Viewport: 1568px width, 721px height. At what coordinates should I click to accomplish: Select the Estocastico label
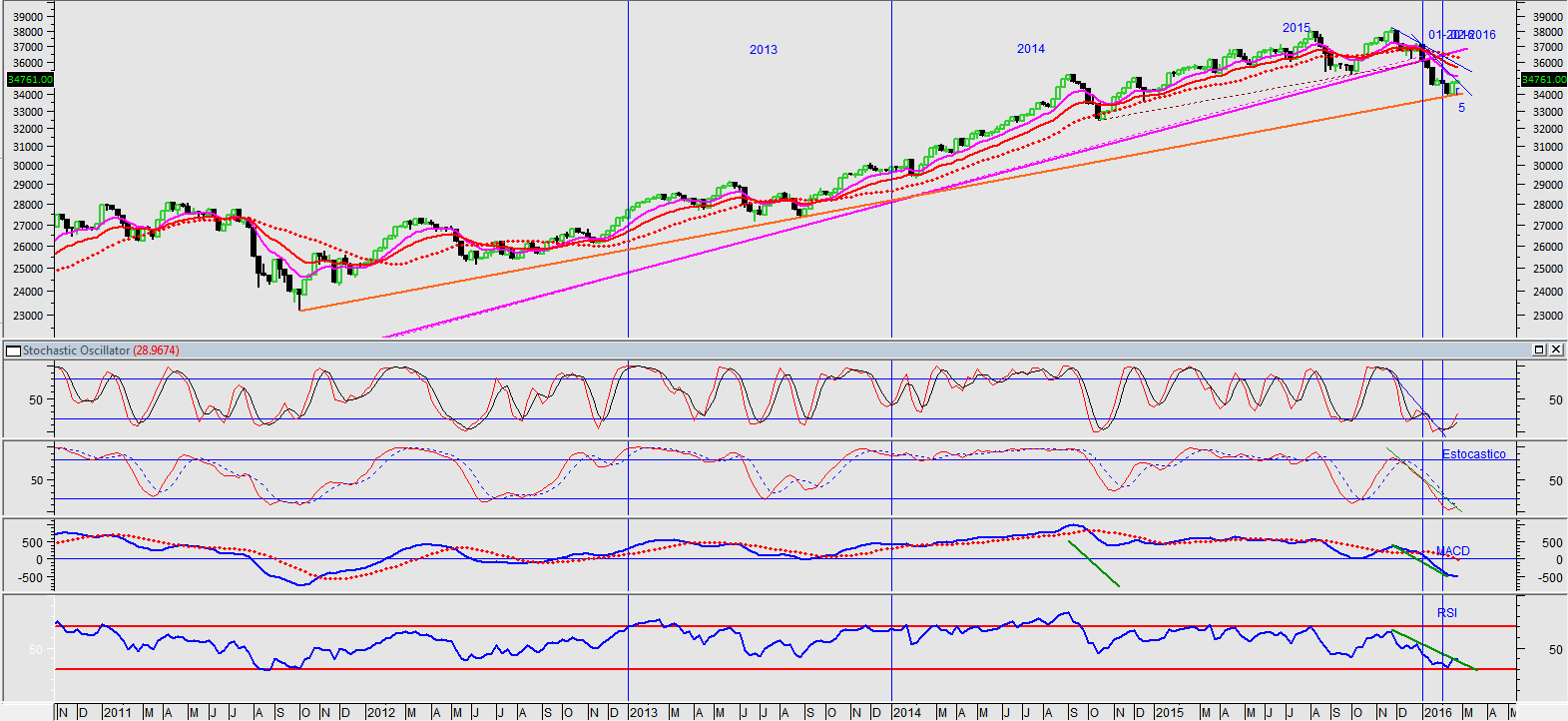coord(1473,454)
